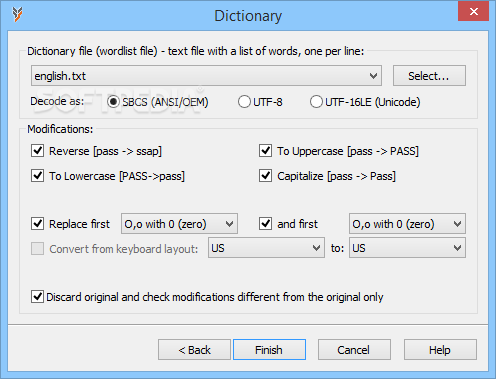Go back with the < Back button
This screenshot has height=379, width=496.
pos(194,350)
